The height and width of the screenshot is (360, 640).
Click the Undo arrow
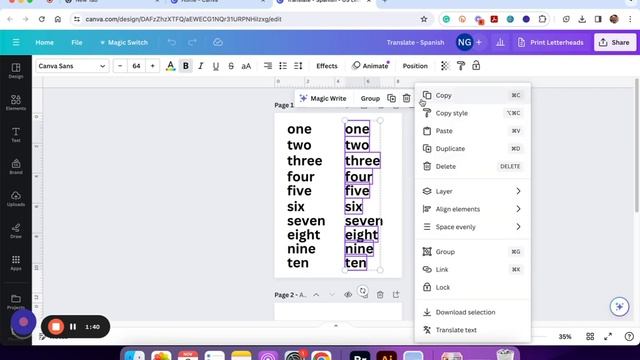coord(172,42)
